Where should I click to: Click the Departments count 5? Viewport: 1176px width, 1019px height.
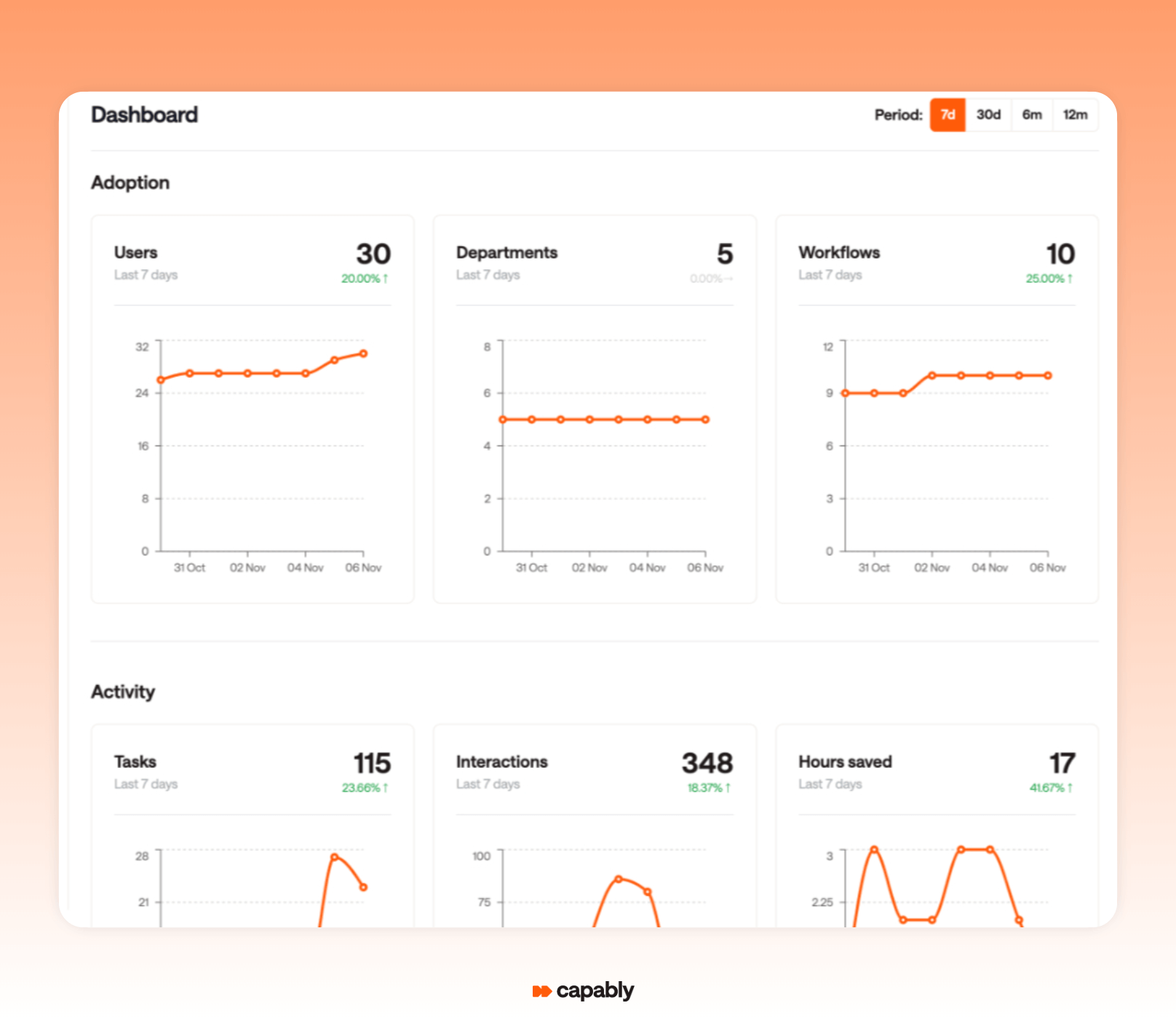(725, 254)
